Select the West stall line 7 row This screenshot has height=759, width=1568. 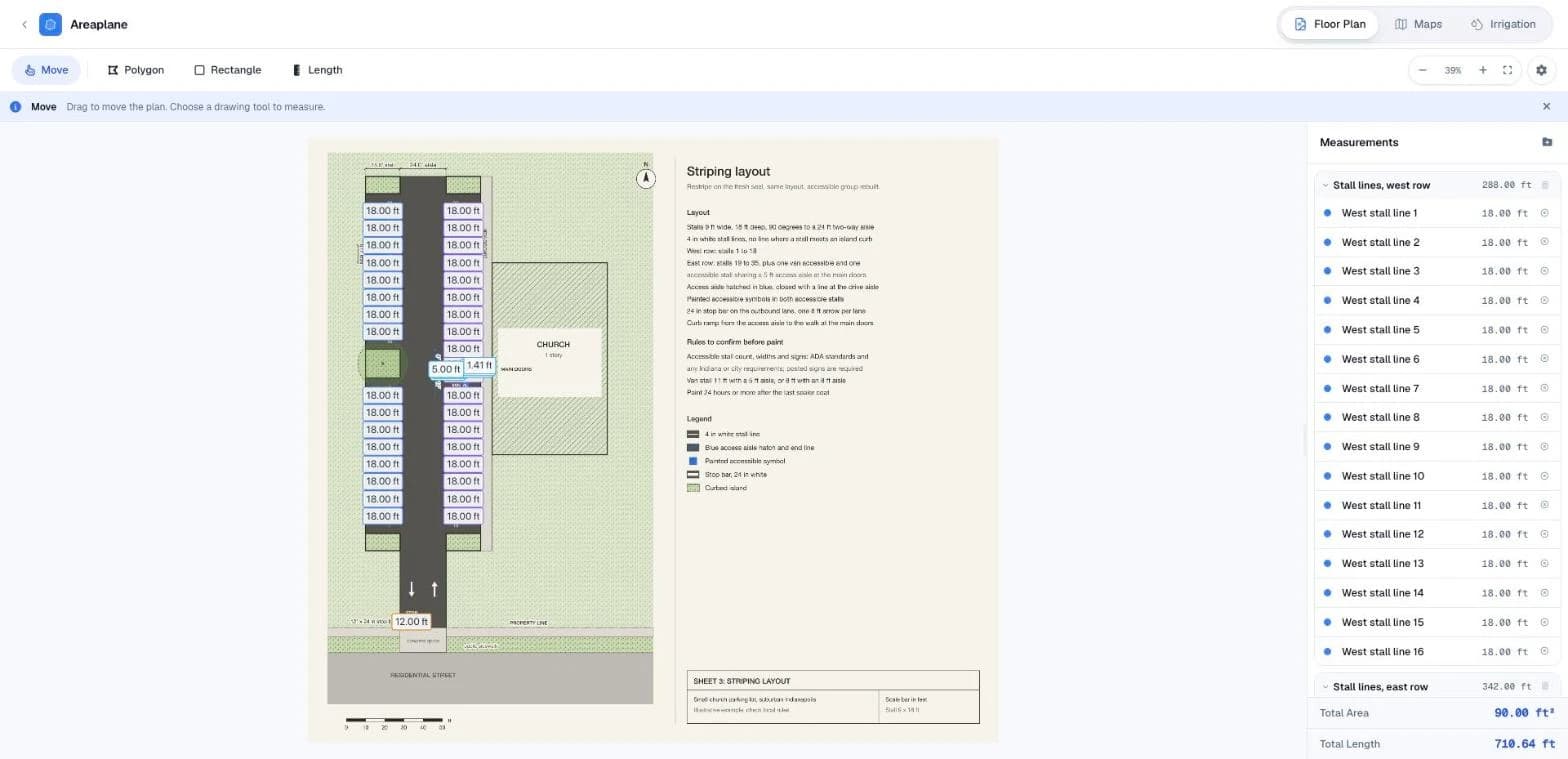coord(1436,388)
